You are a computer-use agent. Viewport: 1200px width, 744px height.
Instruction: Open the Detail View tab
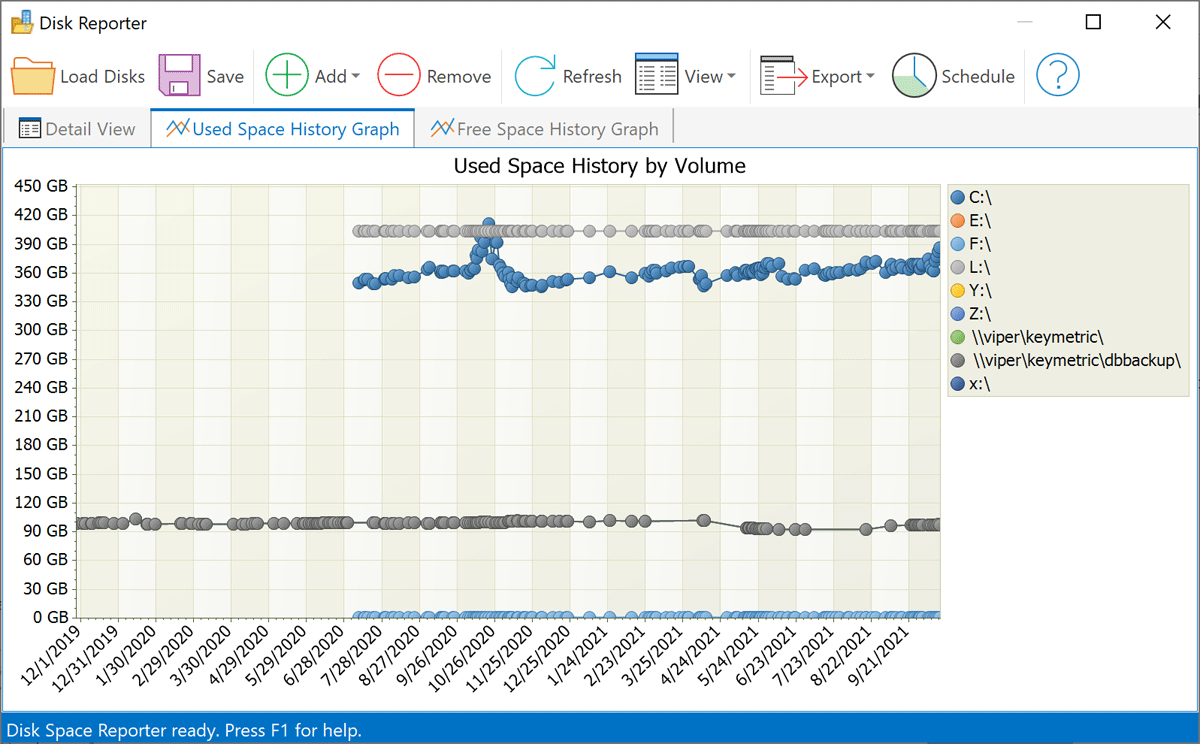pos(76,128)
